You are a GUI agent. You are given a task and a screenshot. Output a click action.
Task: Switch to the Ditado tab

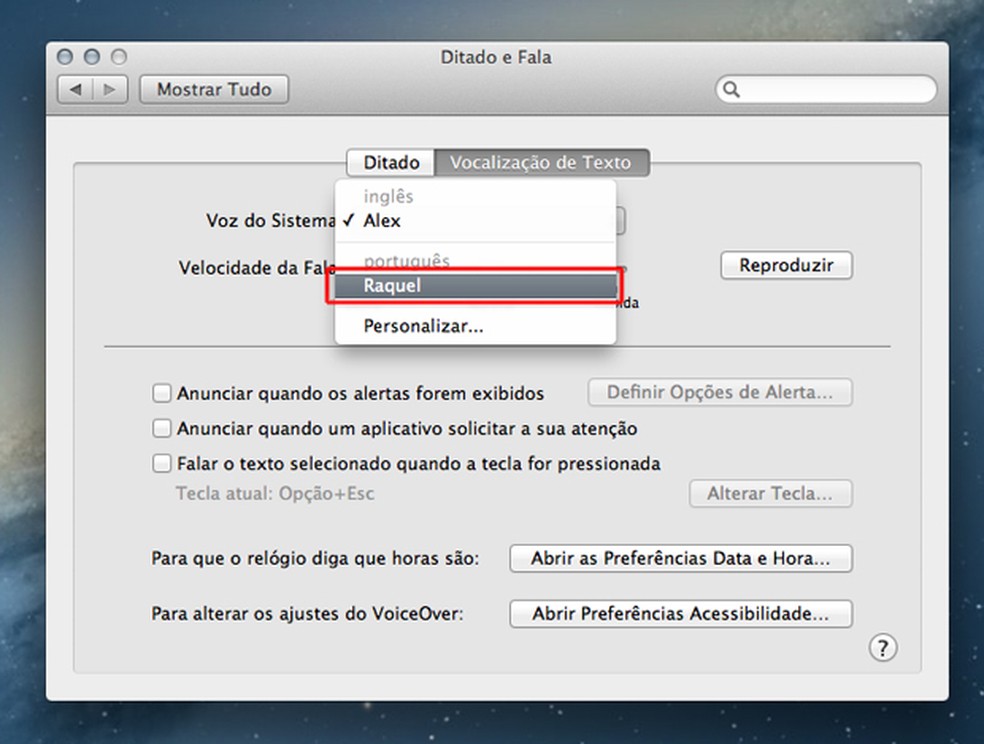pyautogui.click(x=389, y=162)
